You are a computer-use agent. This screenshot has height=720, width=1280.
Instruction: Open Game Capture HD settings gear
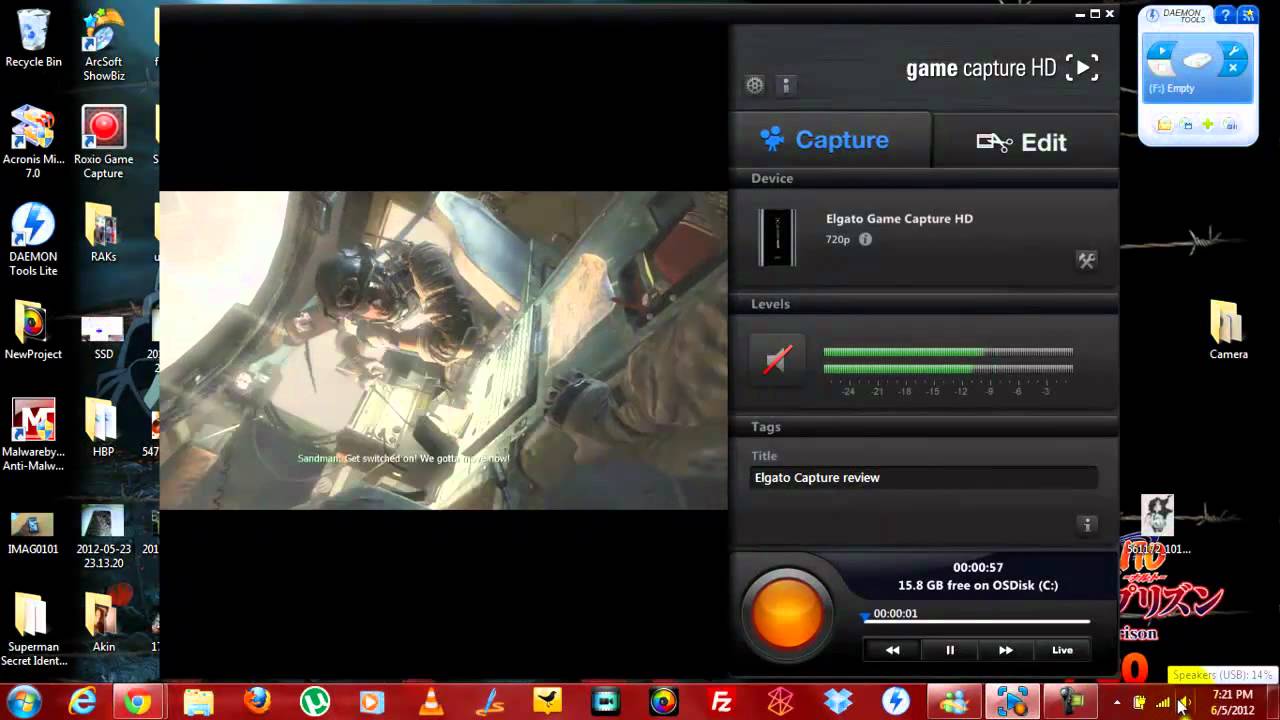coord(755,85)
